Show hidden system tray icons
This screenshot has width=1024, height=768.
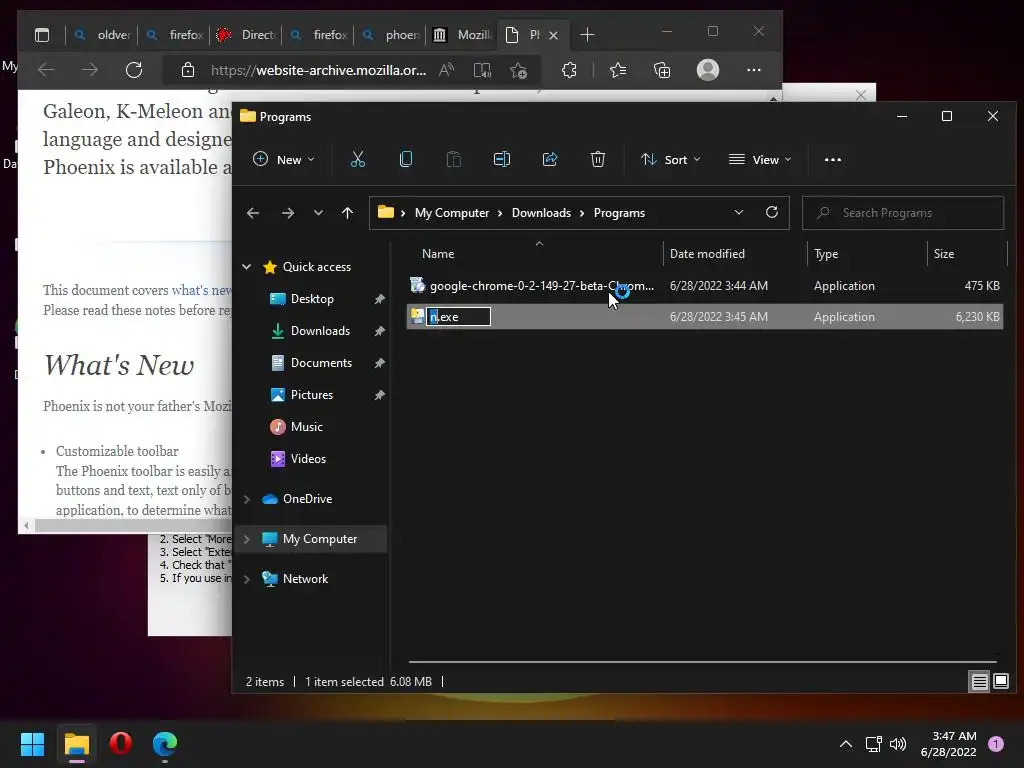click(846, 744)
